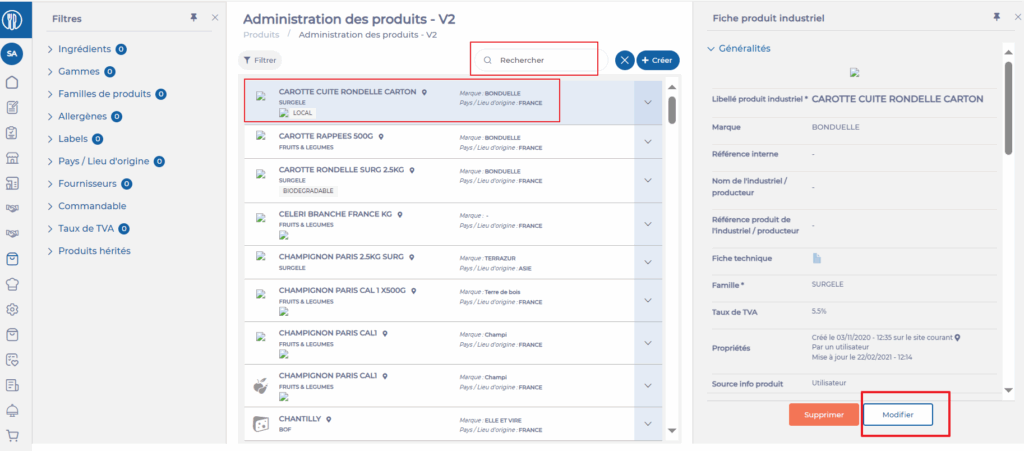Click the chef hat icon in sidebar
This screenshot has height=451, width=1024.
point(13,283)
